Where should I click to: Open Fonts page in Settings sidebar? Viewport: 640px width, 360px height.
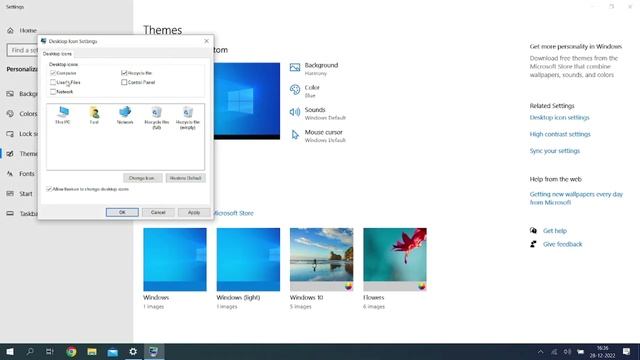coord(27,173)
